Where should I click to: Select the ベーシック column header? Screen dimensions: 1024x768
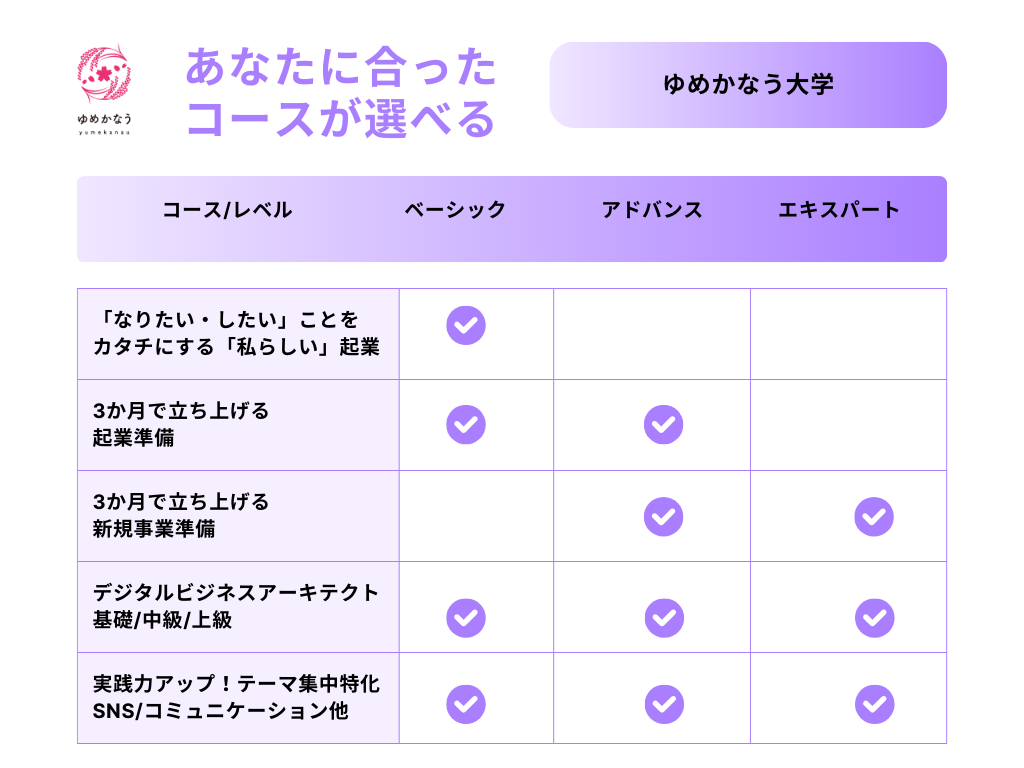click(x=455, y=210)
